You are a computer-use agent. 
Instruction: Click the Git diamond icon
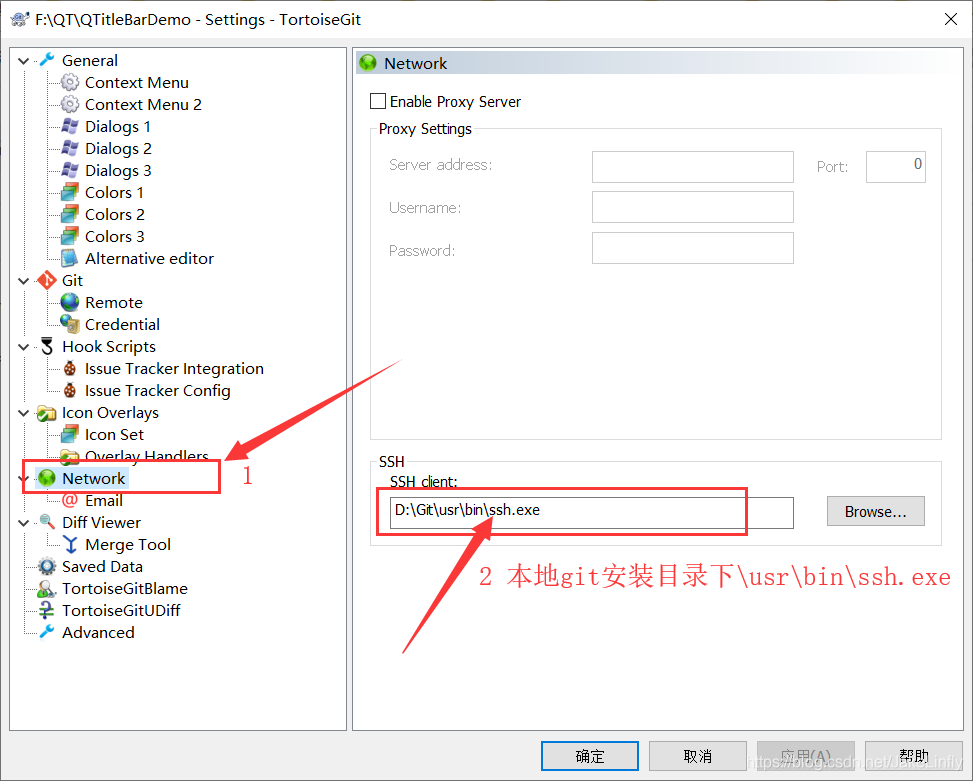point(47,280)
